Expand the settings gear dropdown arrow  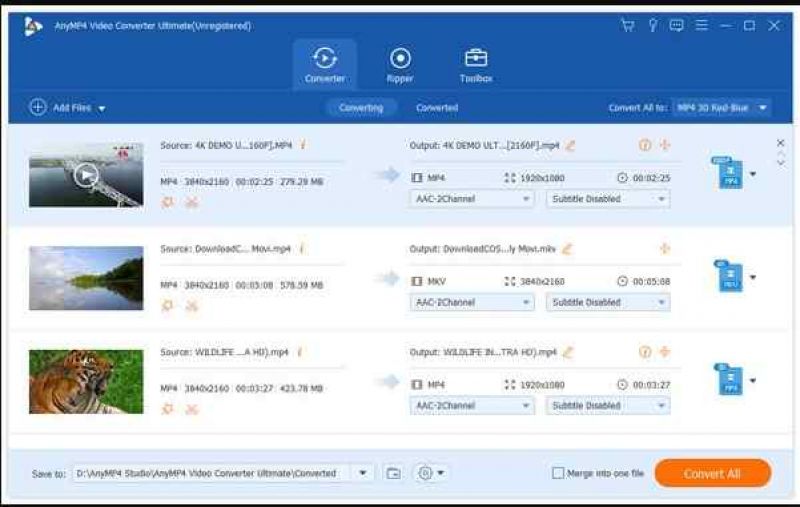(x=441, y=473)
